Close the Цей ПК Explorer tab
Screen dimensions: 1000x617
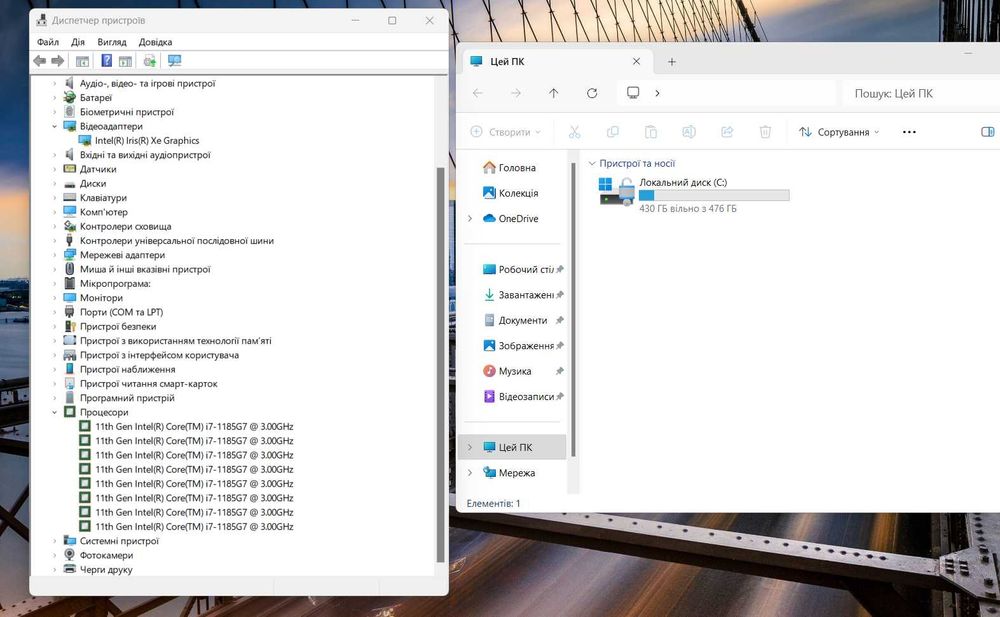pos(636,61)
